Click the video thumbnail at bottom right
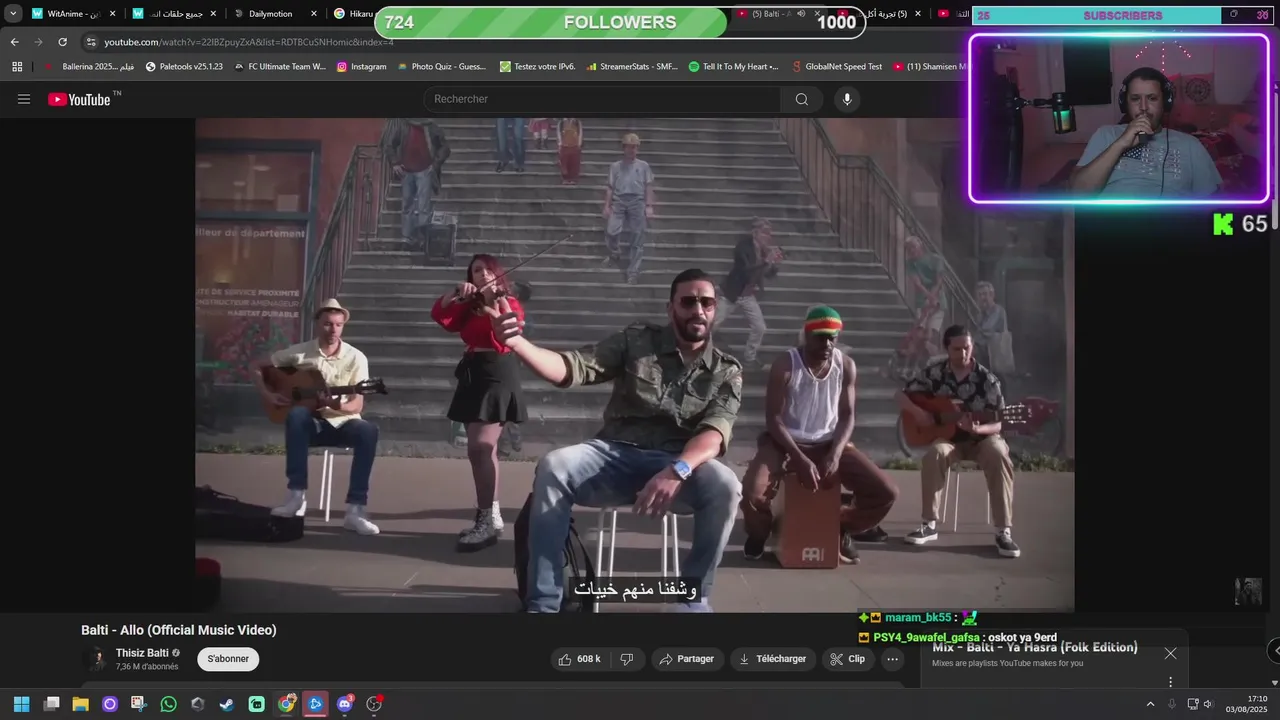Viewport: 1280px width, 720px height. click(x=1248, y=591)
